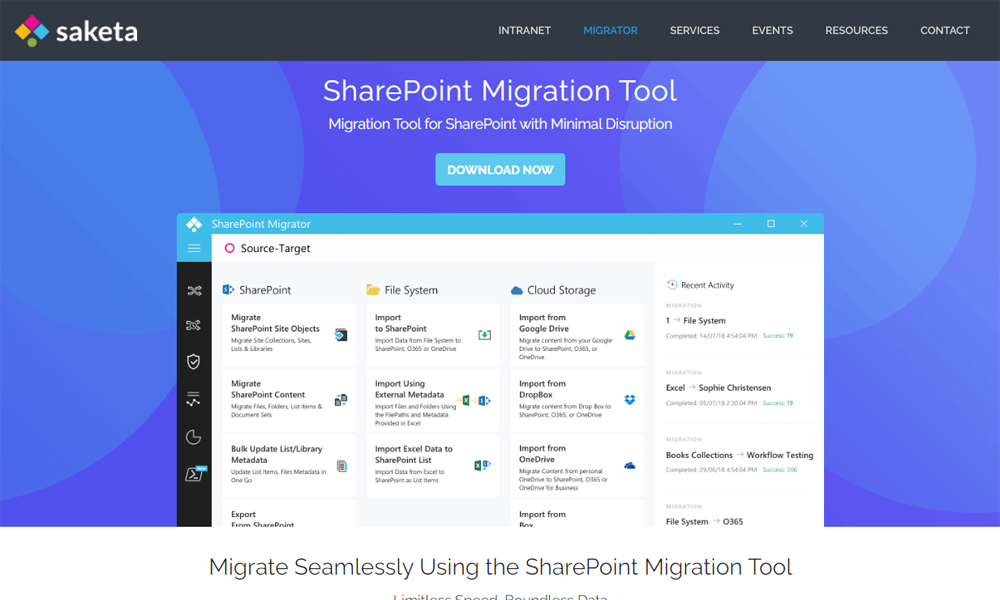Visit the Contact page link

tap(945, 31)
